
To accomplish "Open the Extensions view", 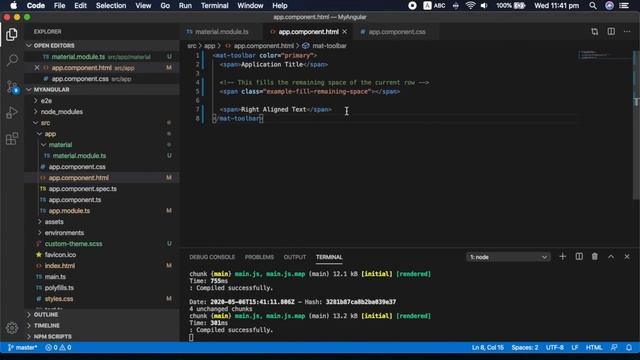I will tap(12, 139).
